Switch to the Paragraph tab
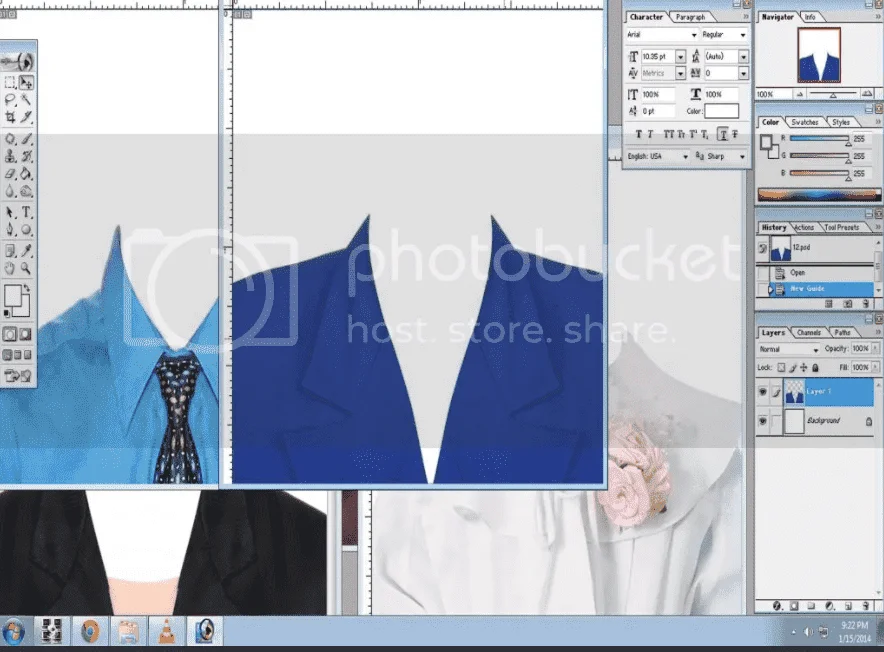Screen dimensions: 884x652 [x=690, y=17]
